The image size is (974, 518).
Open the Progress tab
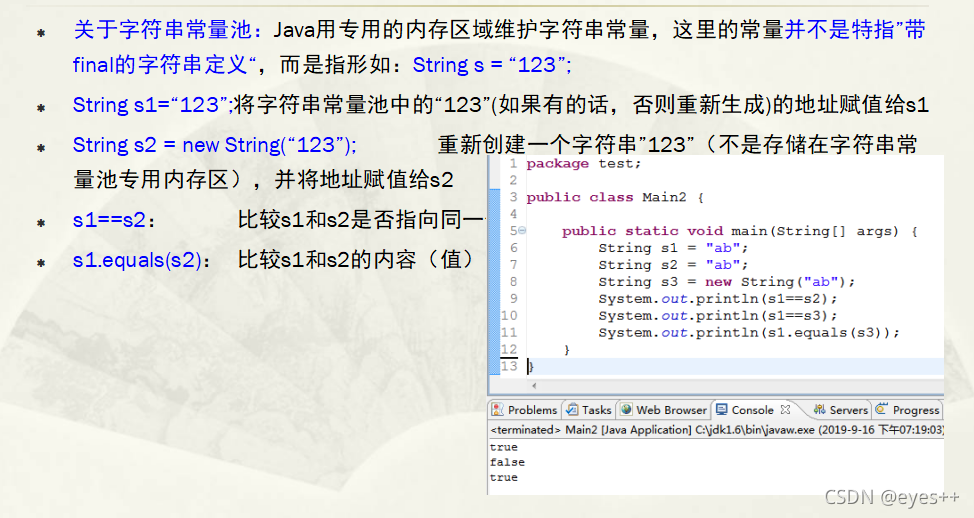point(908,410)
